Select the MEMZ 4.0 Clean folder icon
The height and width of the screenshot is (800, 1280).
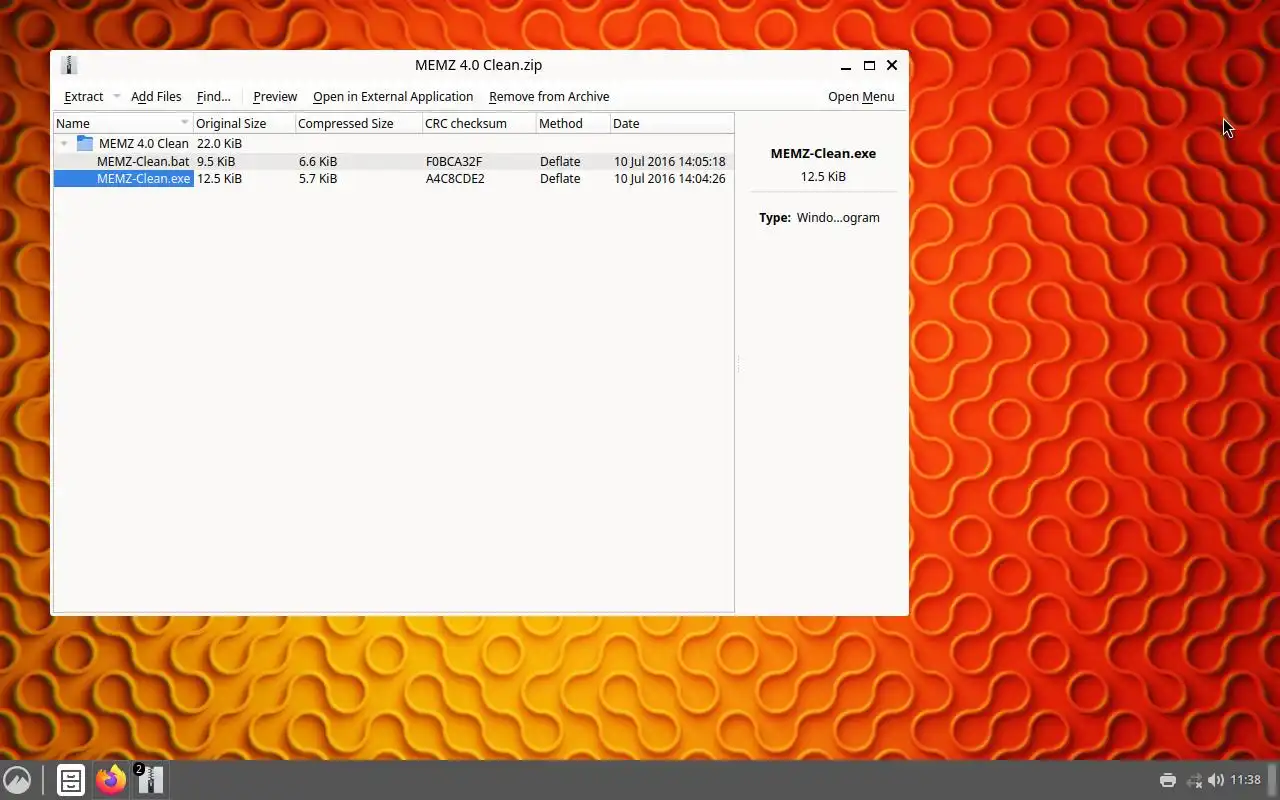click(85, 143)
